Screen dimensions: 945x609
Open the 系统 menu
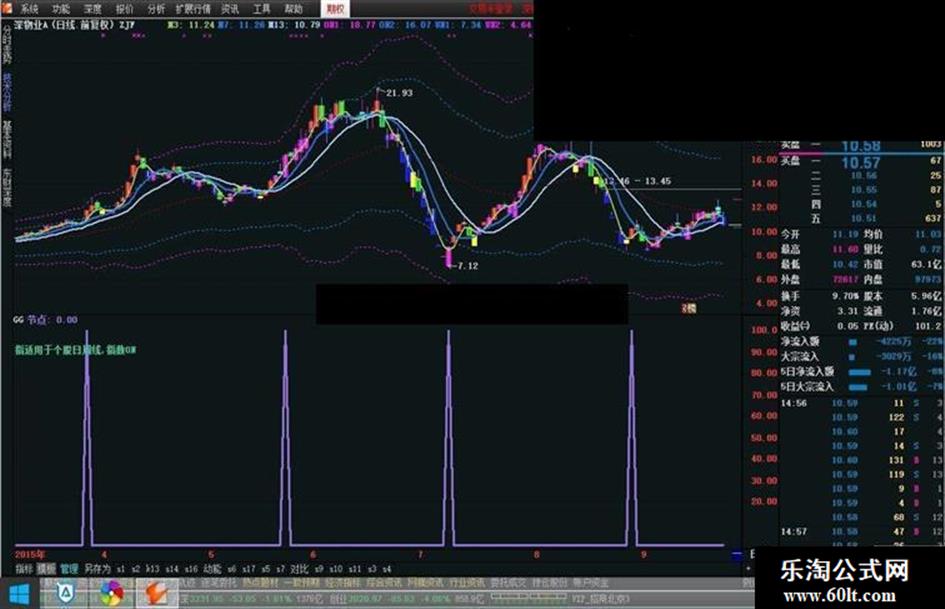click(29, 8)
